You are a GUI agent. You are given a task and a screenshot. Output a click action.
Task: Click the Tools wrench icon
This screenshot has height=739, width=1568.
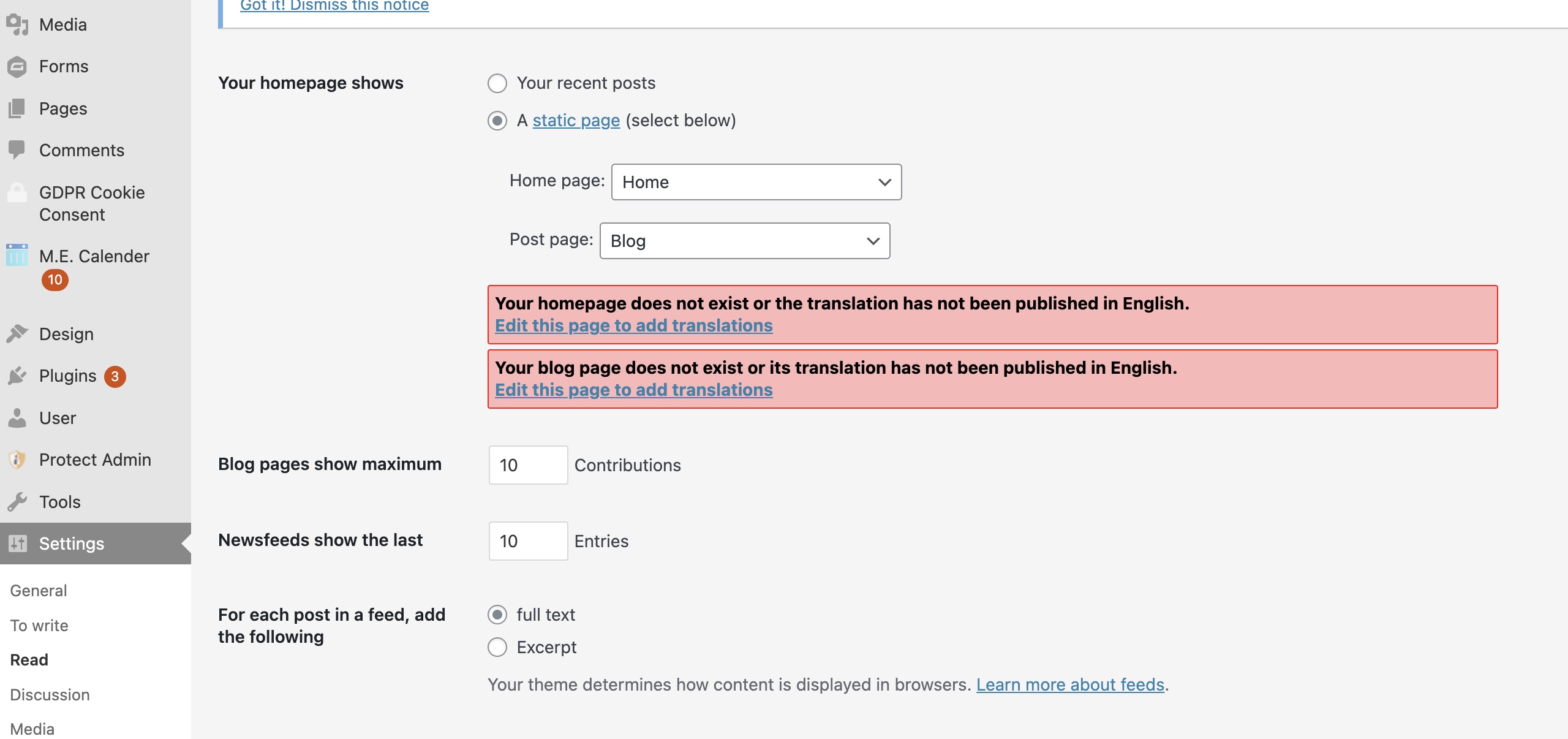pos(17,502)
